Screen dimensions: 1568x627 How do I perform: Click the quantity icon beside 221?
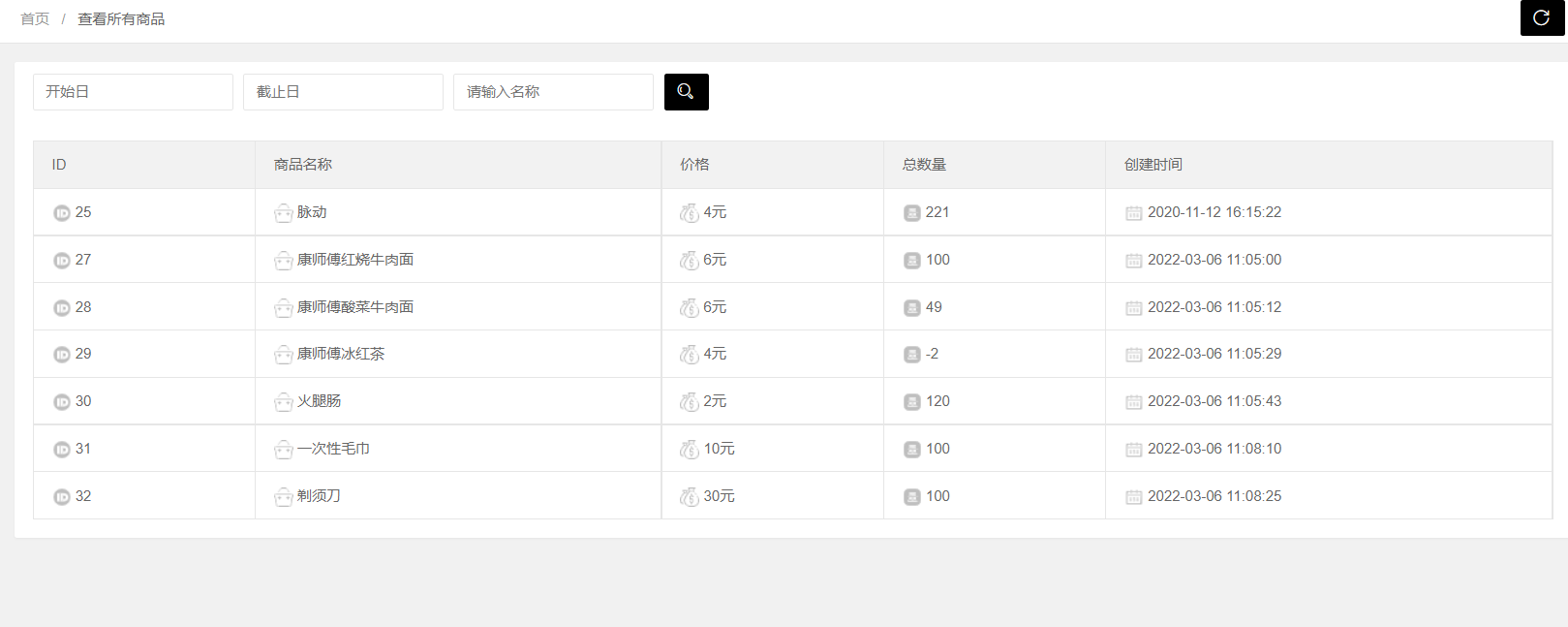click(912, 213)
